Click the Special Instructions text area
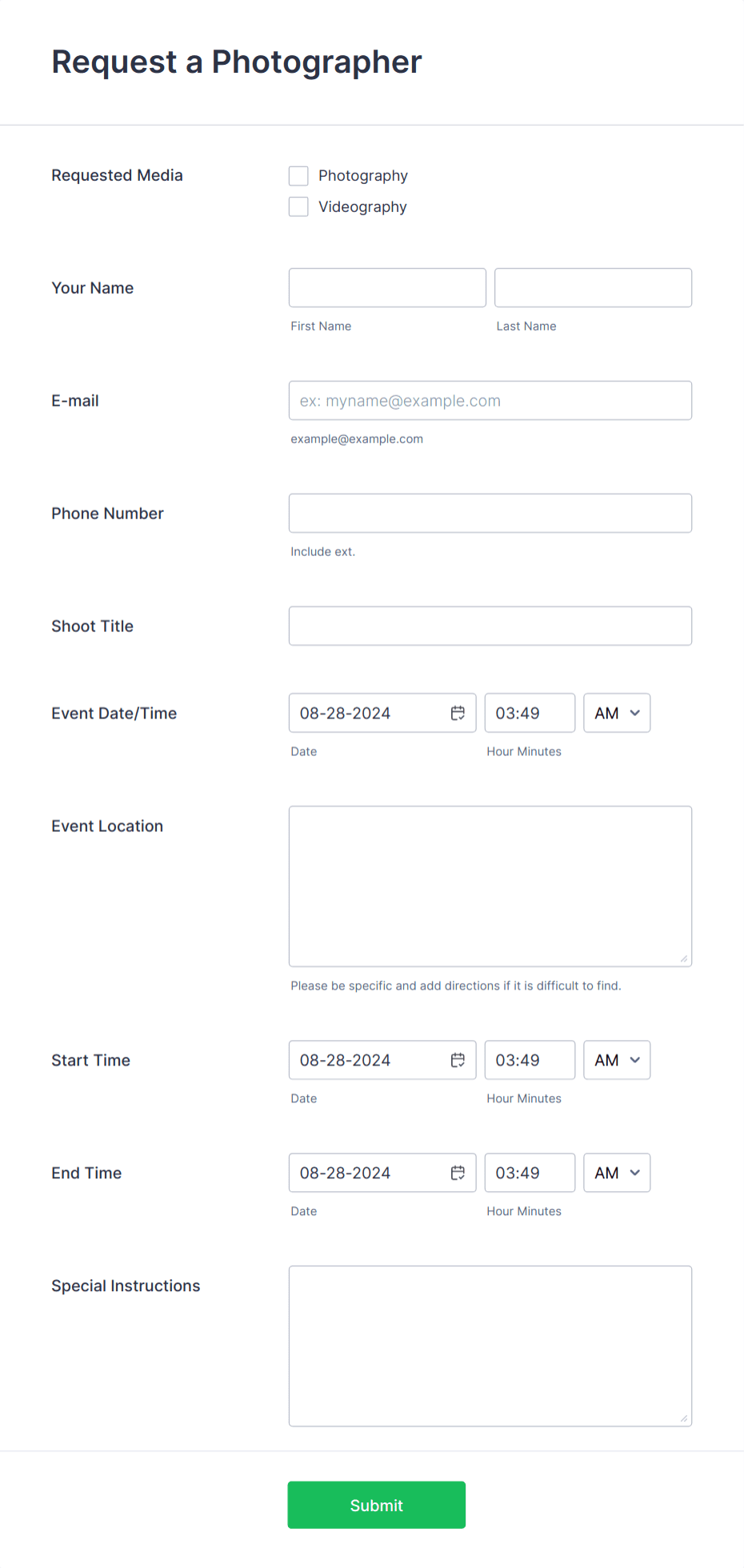The width and height of the screenshot is (744, 1568). (x=490, y=1346)
